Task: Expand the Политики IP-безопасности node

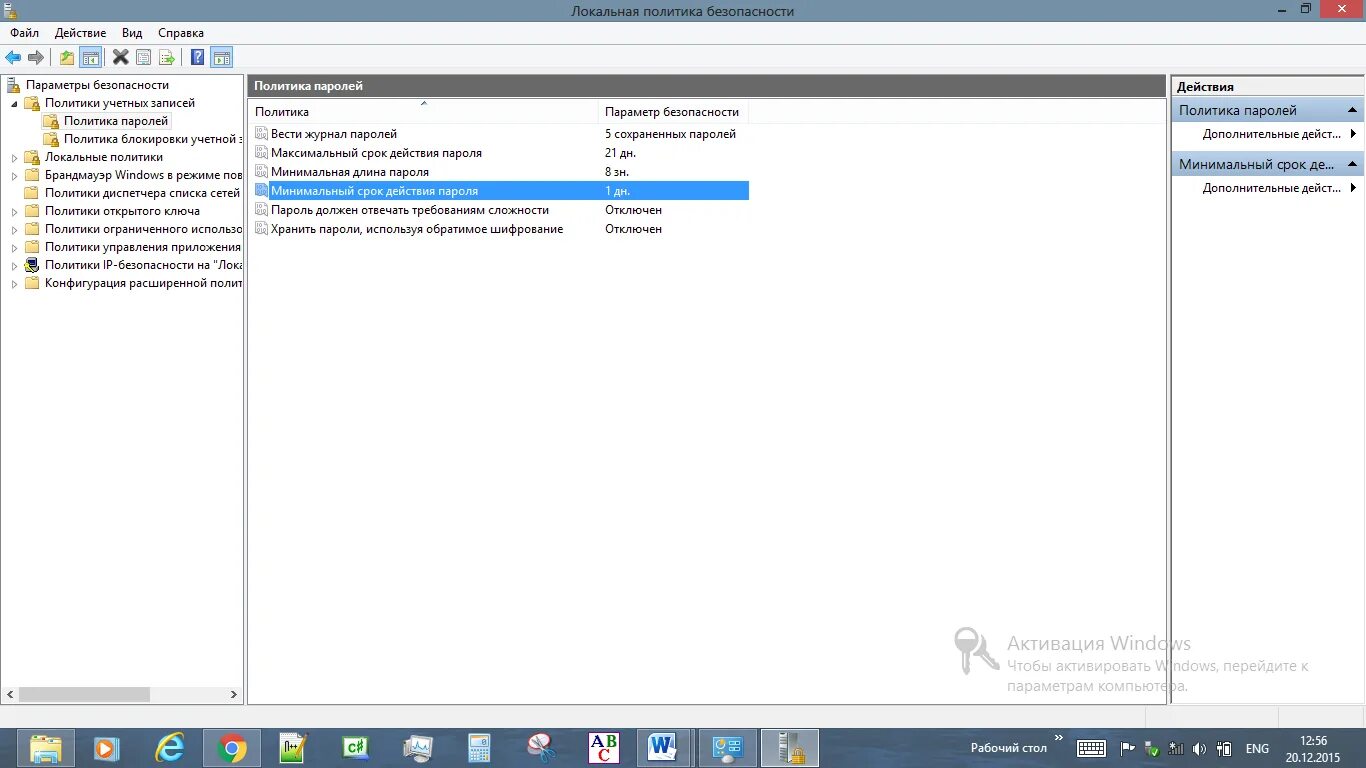Action: (x=14, y=265)
